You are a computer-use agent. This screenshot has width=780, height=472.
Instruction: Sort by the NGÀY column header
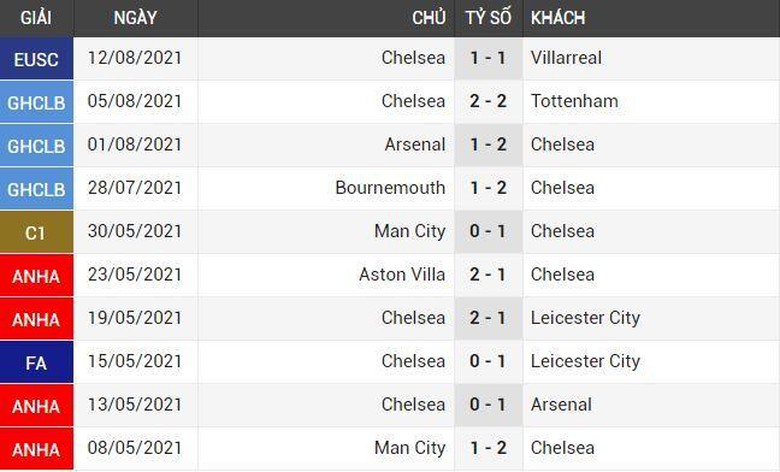point(134,18)
